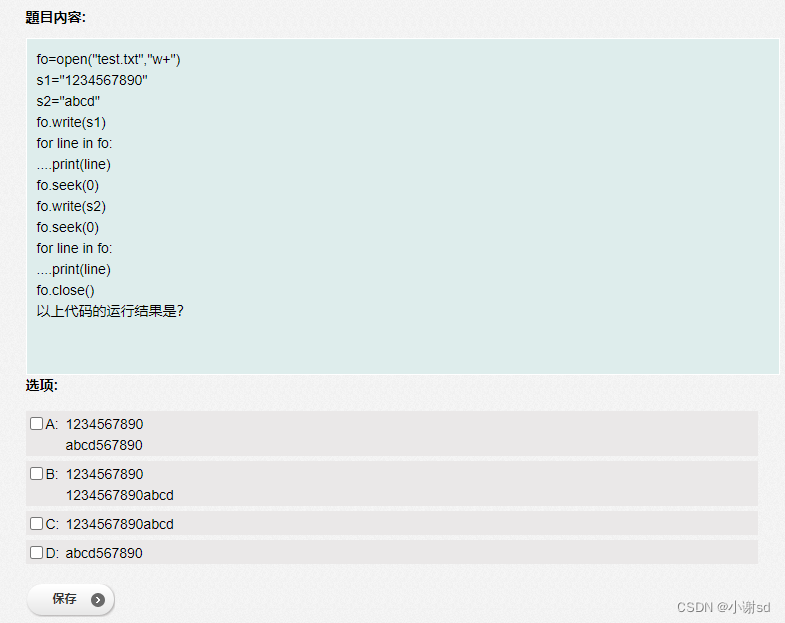Click code line fo.write(s2)
The width and height of the screenshot is (785, 623).
tap(71, 206)
